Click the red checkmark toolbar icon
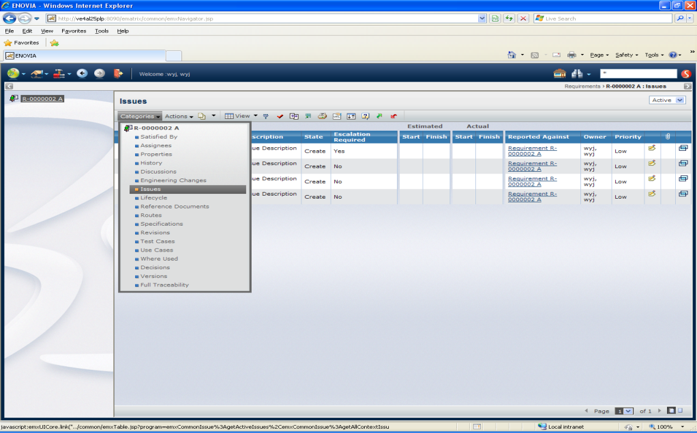 [x=280, y=116]
